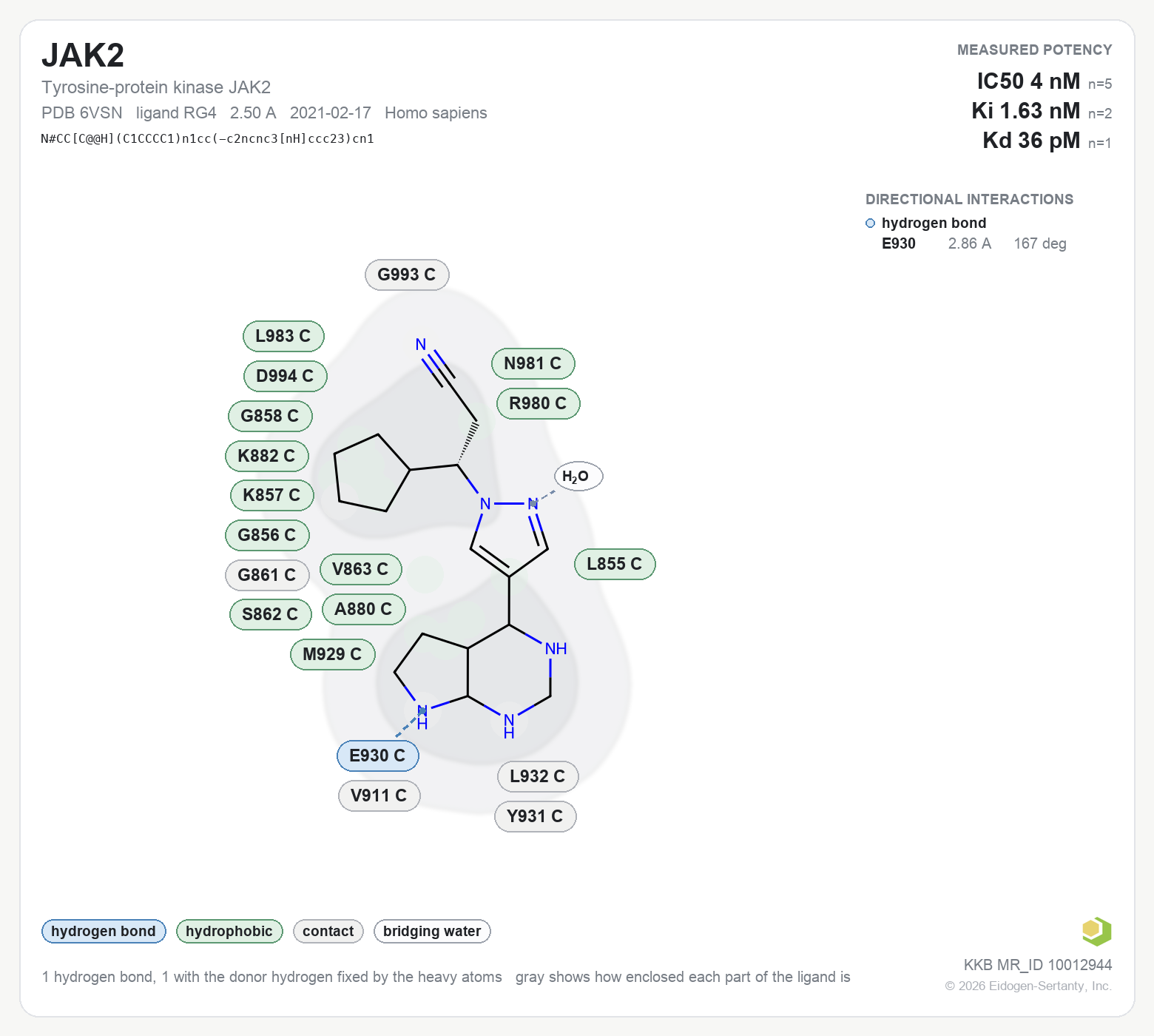Click the green hexagon logo icon
This screenshot has width=1154, height=1036.
click(1096, 931)
